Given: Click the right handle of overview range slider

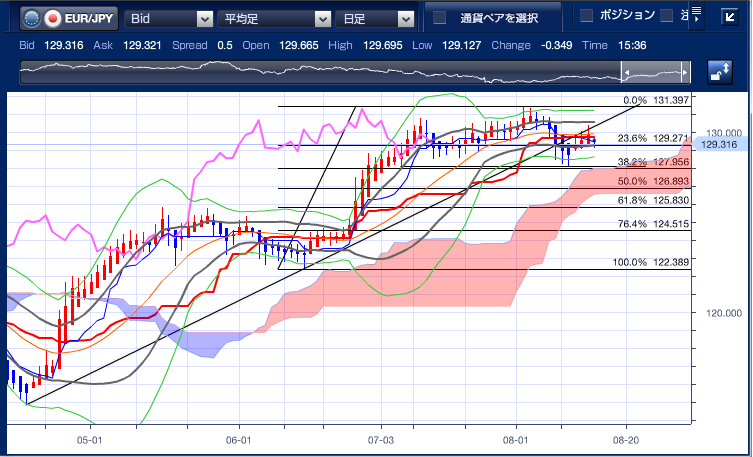Looking at the screenshot, I should 685,73.
